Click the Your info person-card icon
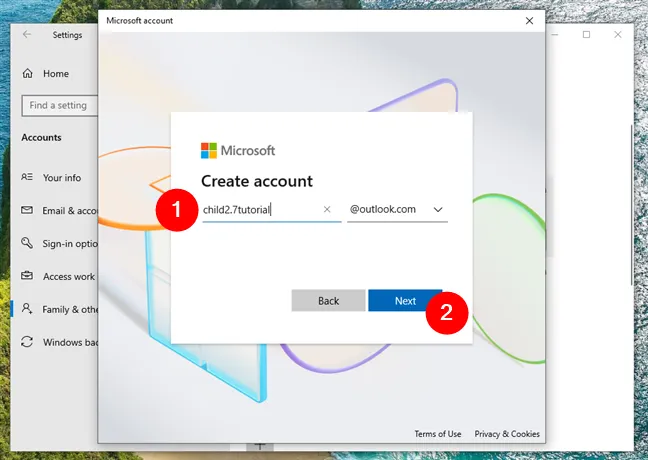648x460 pixels. click(27, 177)
